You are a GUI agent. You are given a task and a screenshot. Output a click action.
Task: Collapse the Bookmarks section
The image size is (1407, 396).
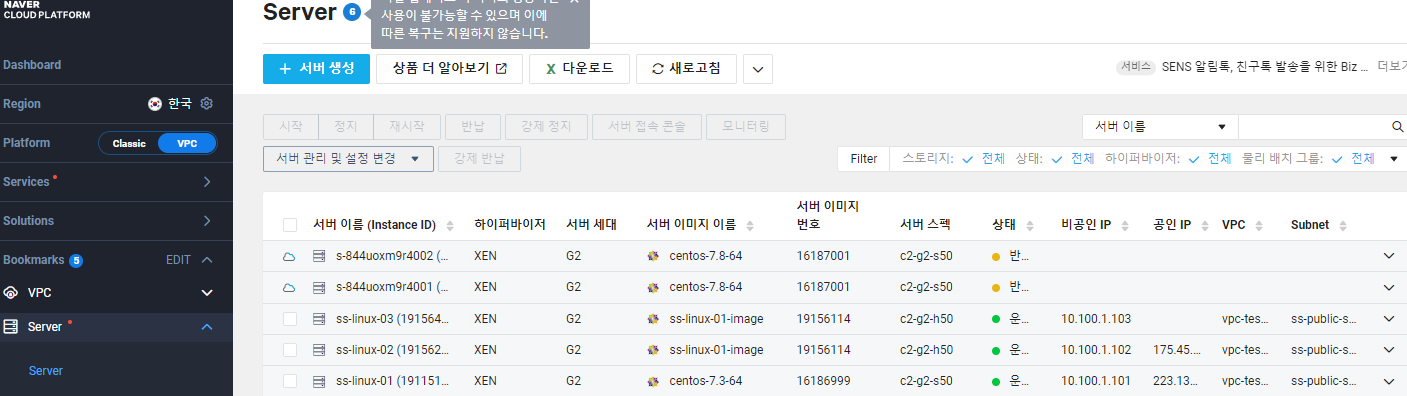[207, 260]
